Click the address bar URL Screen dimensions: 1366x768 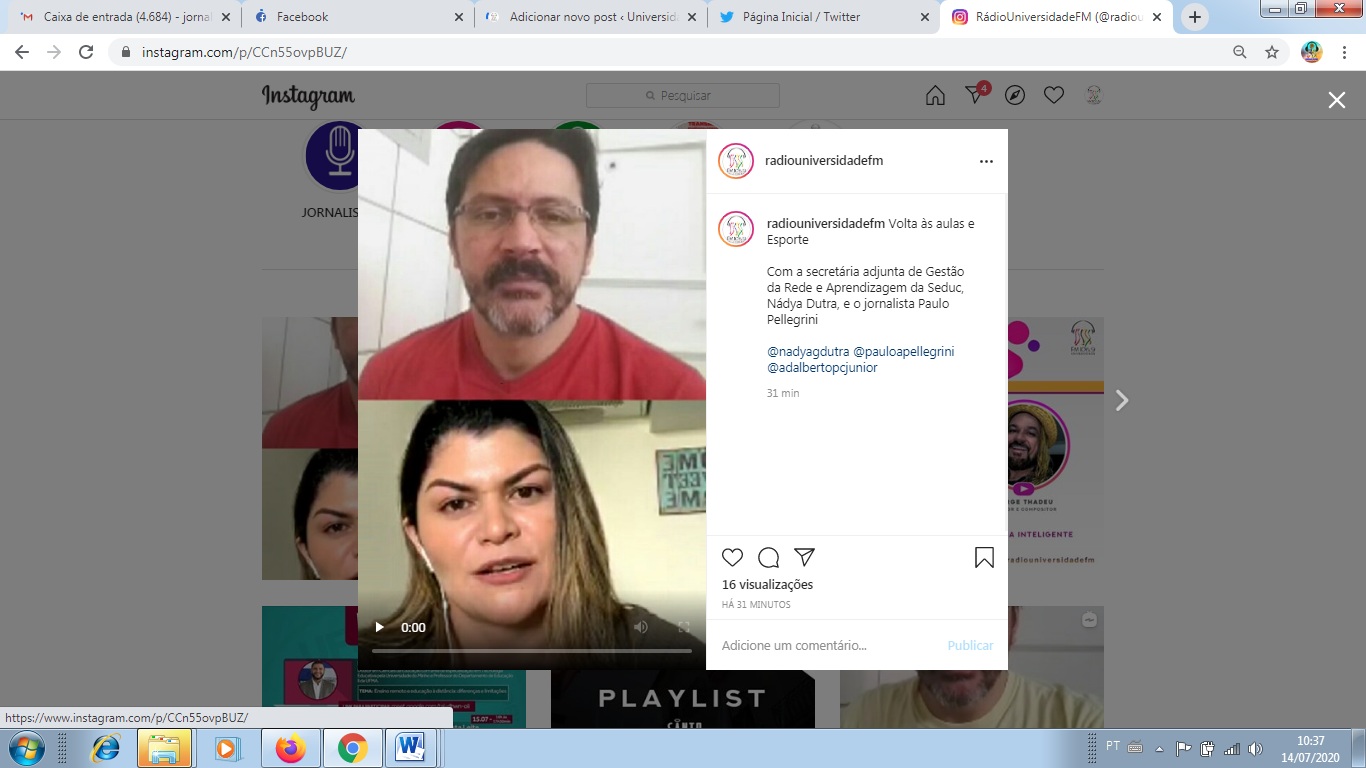244,53
